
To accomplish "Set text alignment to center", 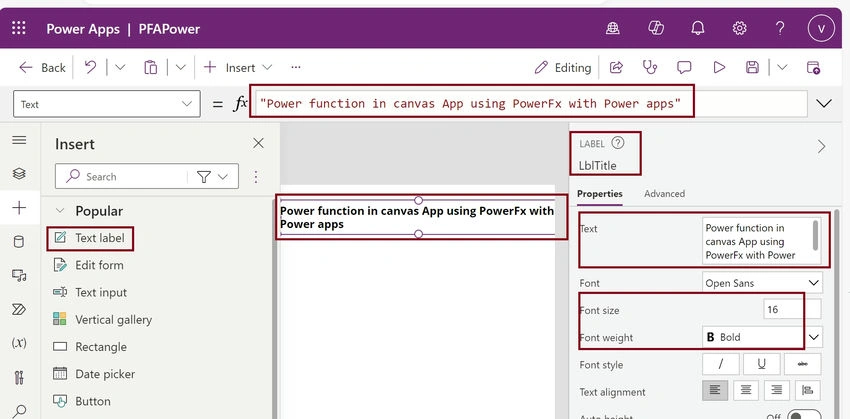I will (x=746, y=390).
